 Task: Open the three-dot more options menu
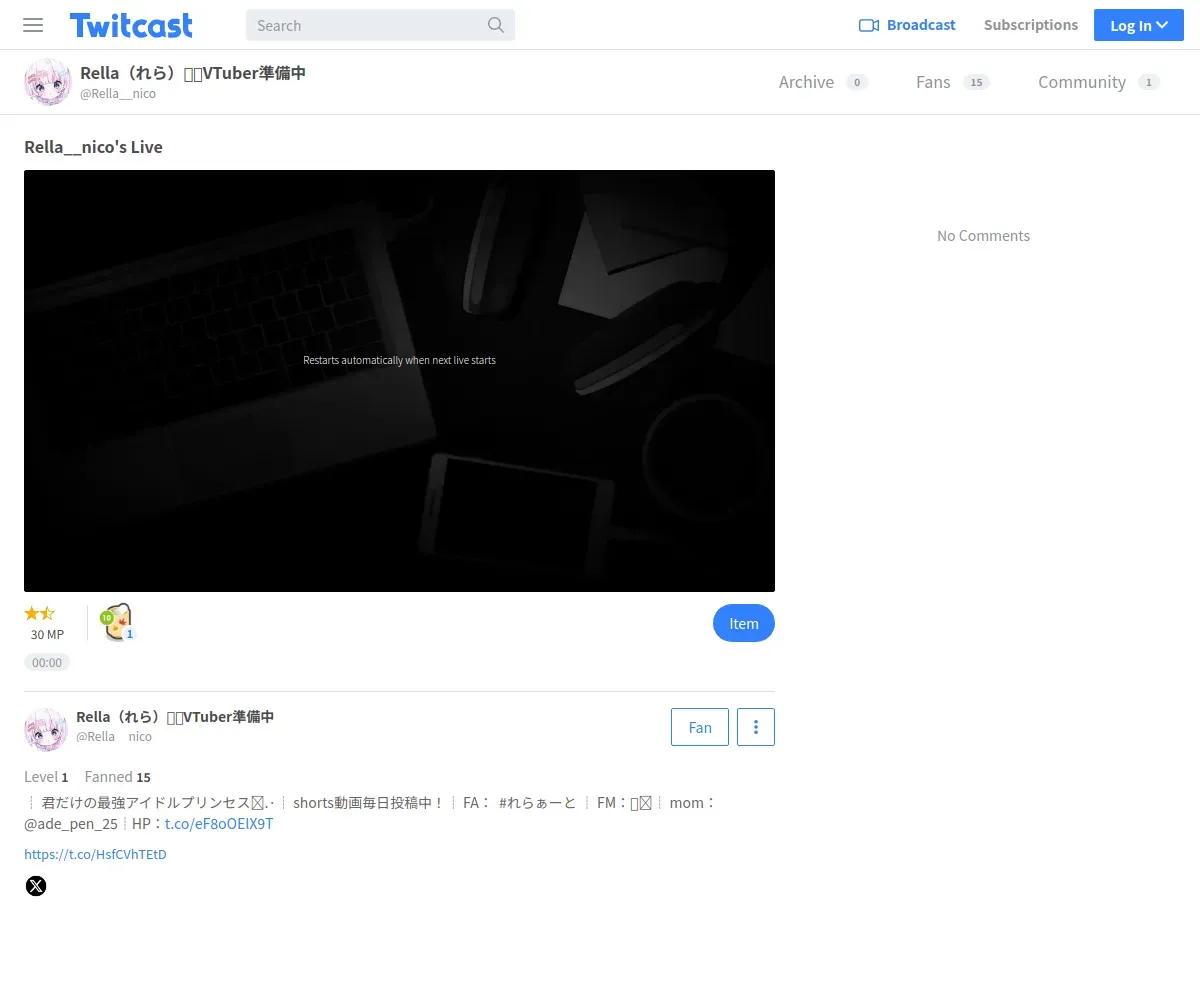click(756, 727)
